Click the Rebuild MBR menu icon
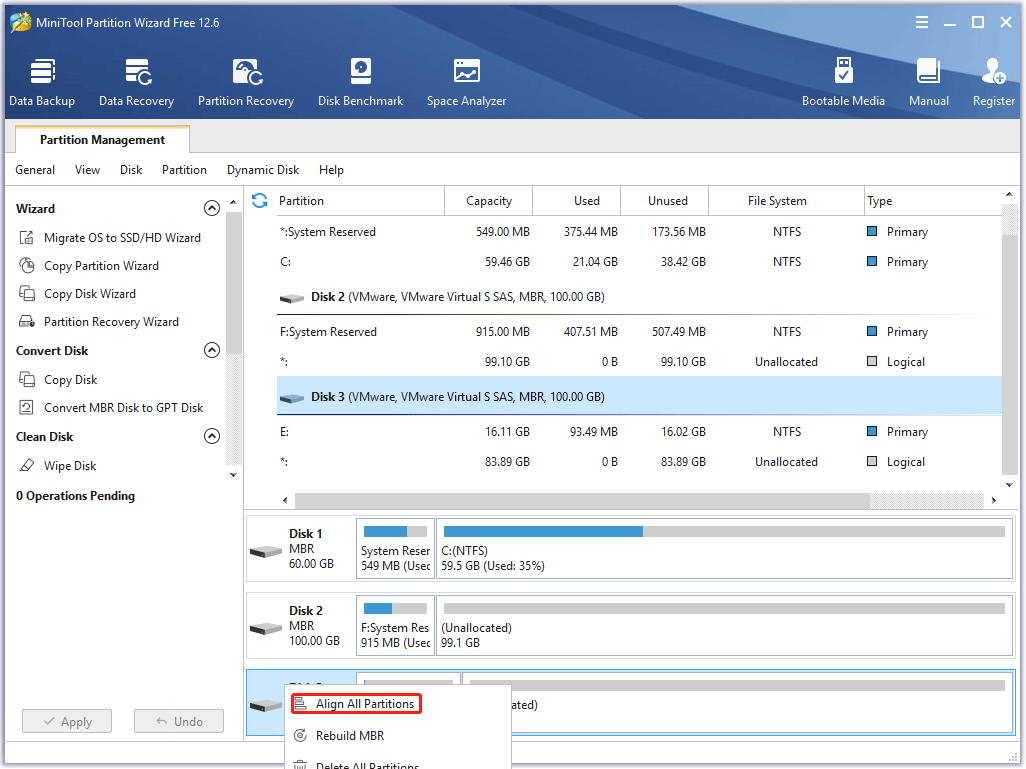The width and height of the screenshot is (1026, 769). coord(300,736)
